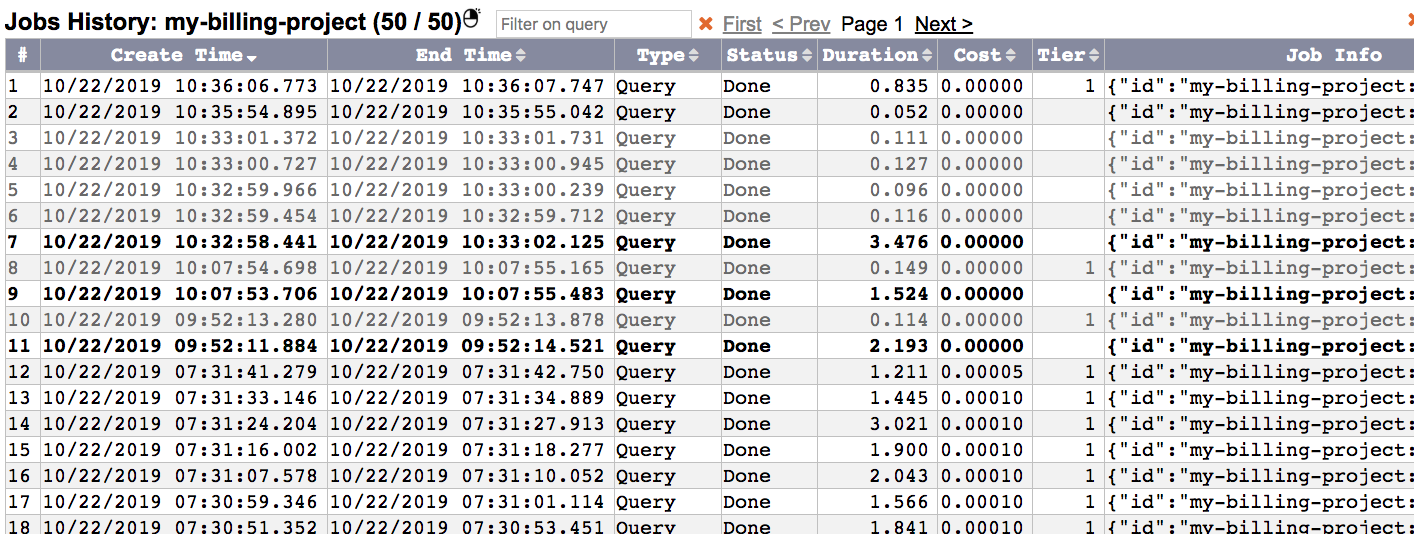This screenshot has height=534, width=1414.
Task: Click the Status column sort arrows
Action: [806, 55]
